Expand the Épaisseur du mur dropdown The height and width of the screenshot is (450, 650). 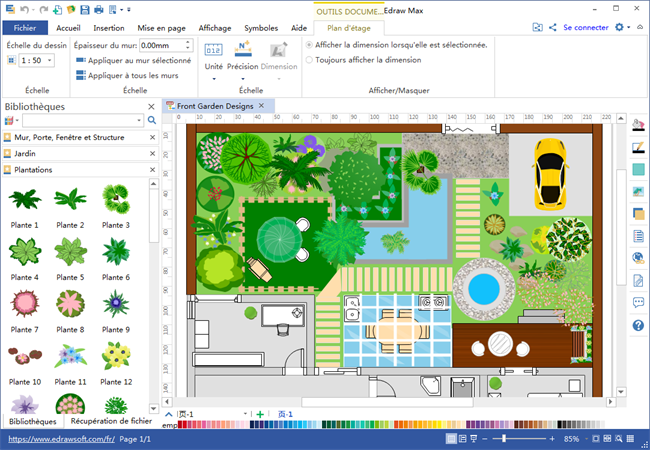pyautogui.click(x=188, y=45)
